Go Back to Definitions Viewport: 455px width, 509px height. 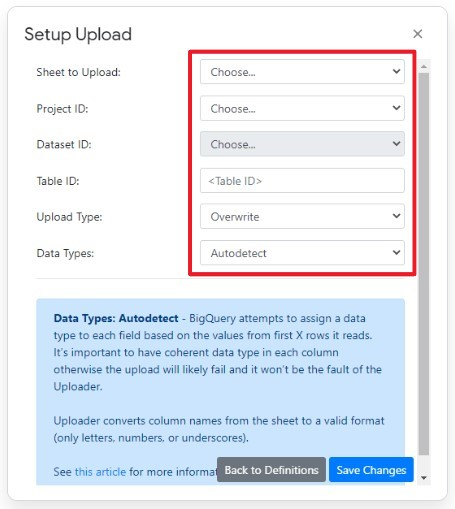tap(271, 470)
